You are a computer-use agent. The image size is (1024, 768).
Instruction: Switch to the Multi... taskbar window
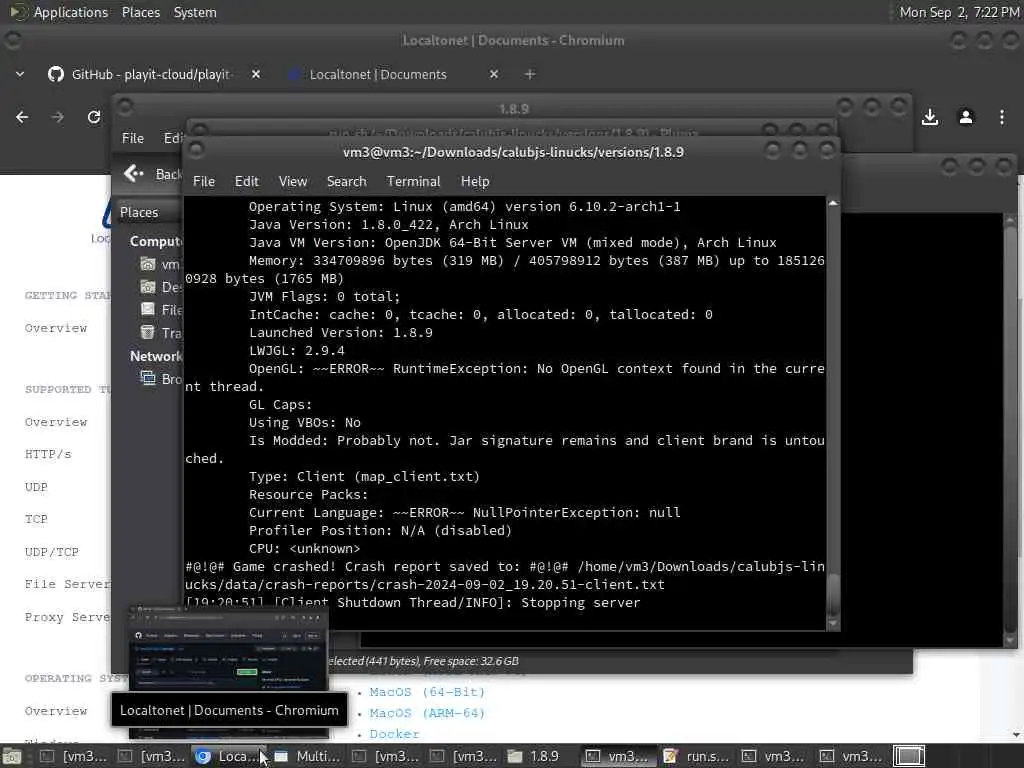(308, 756)
